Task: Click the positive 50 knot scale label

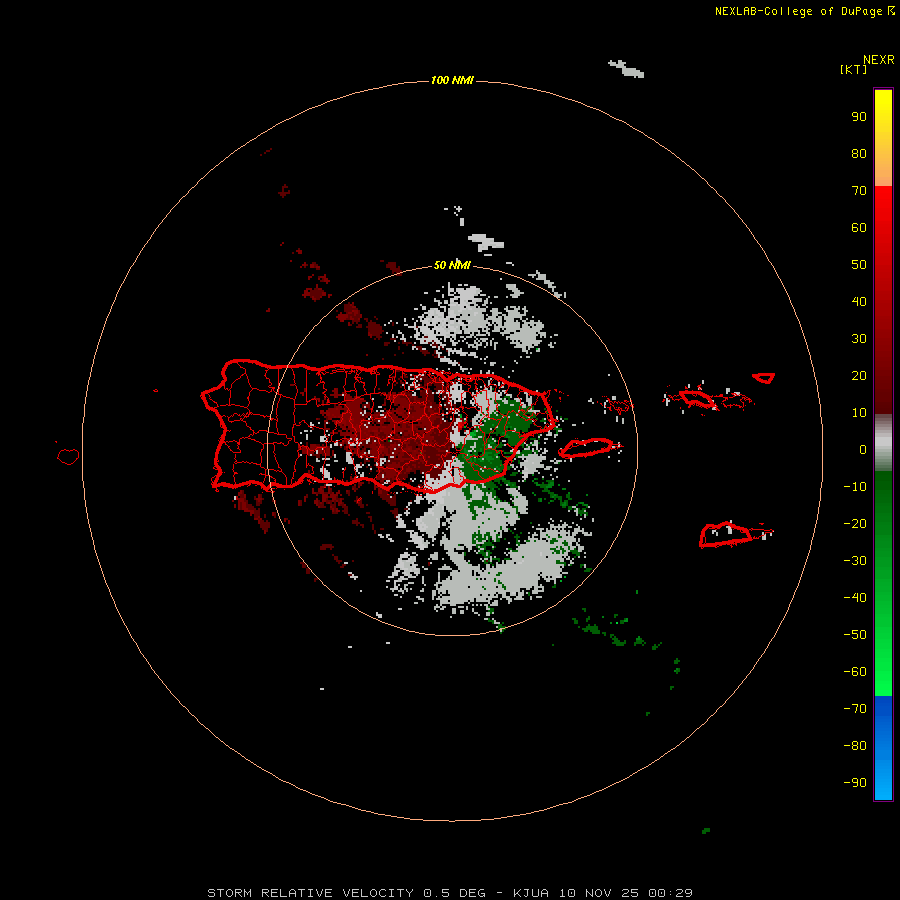Action: [859, 265]
